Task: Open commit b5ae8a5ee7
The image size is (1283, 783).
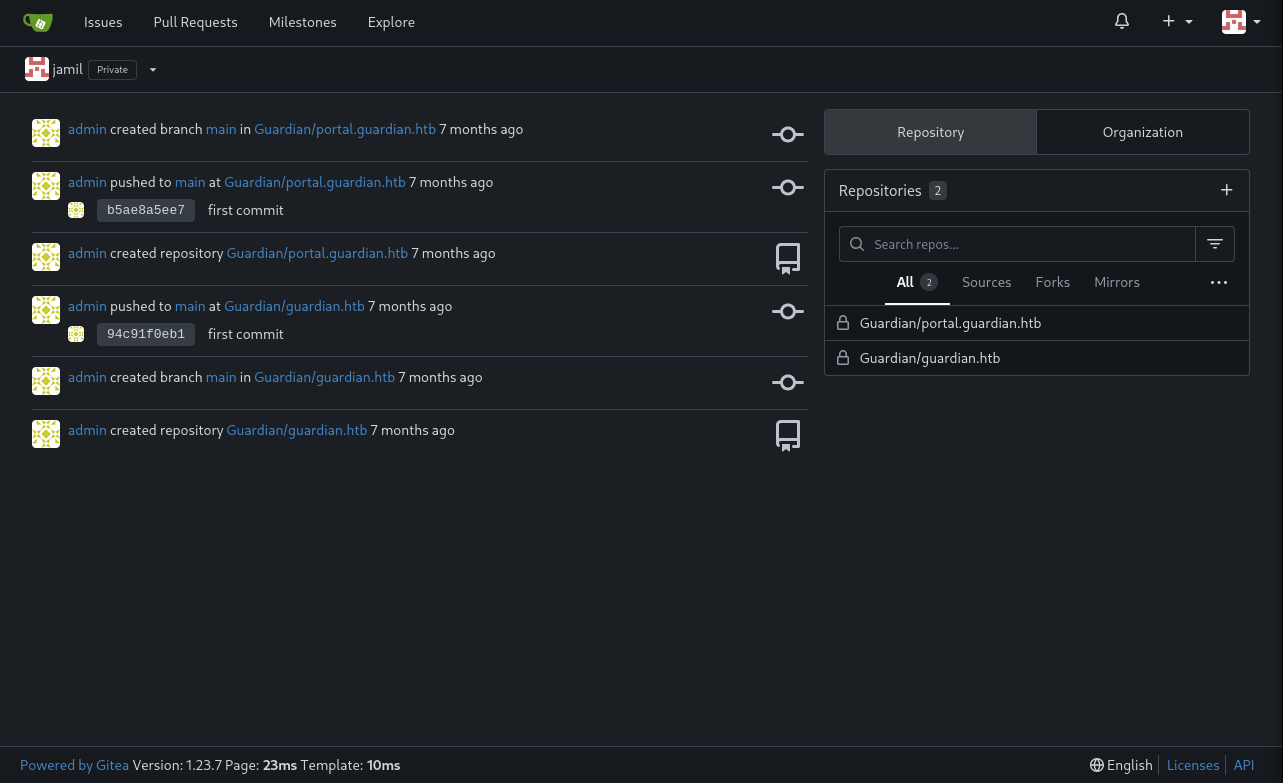Action: click(146, 210)
